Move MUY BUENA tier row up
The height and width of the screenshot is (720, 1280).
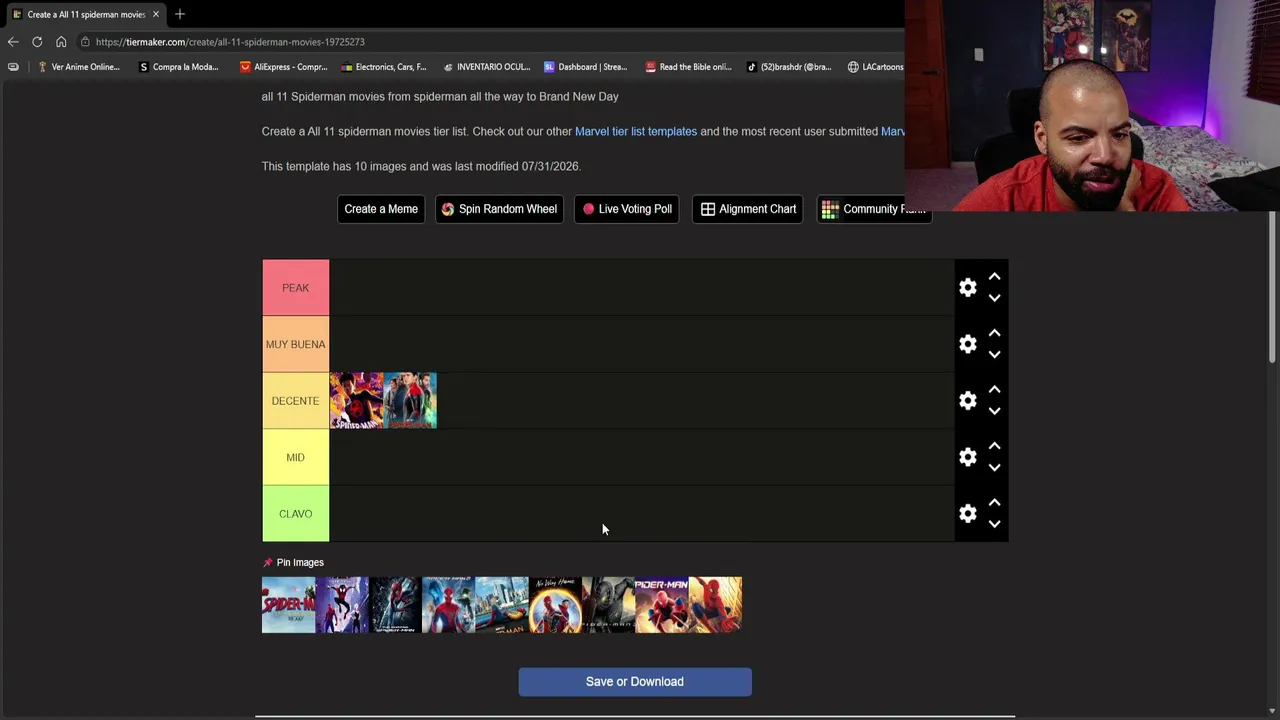[x=994, y=333]
